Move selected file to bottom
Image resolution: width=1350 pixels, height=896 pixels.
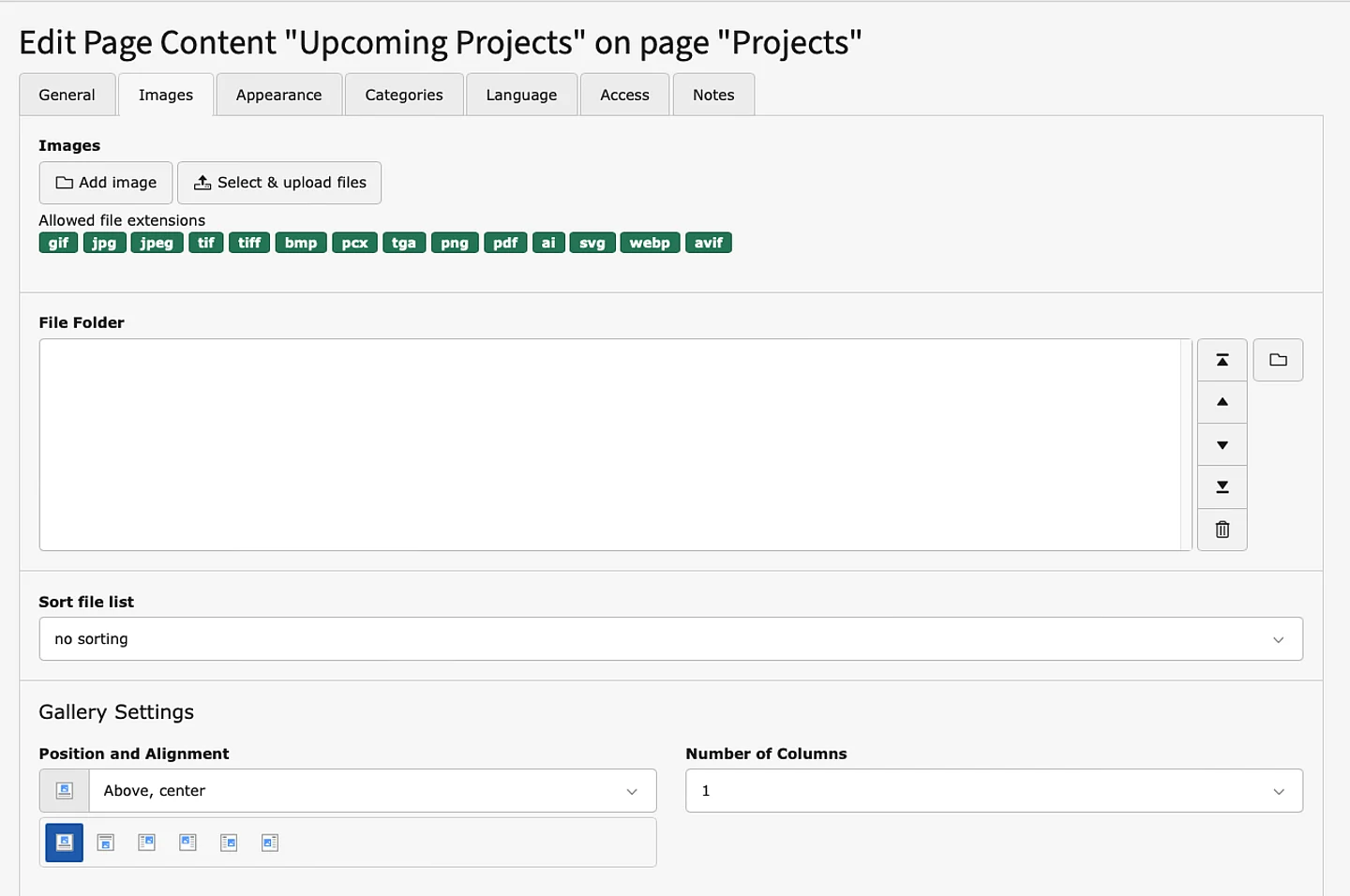pos(1222,486)
